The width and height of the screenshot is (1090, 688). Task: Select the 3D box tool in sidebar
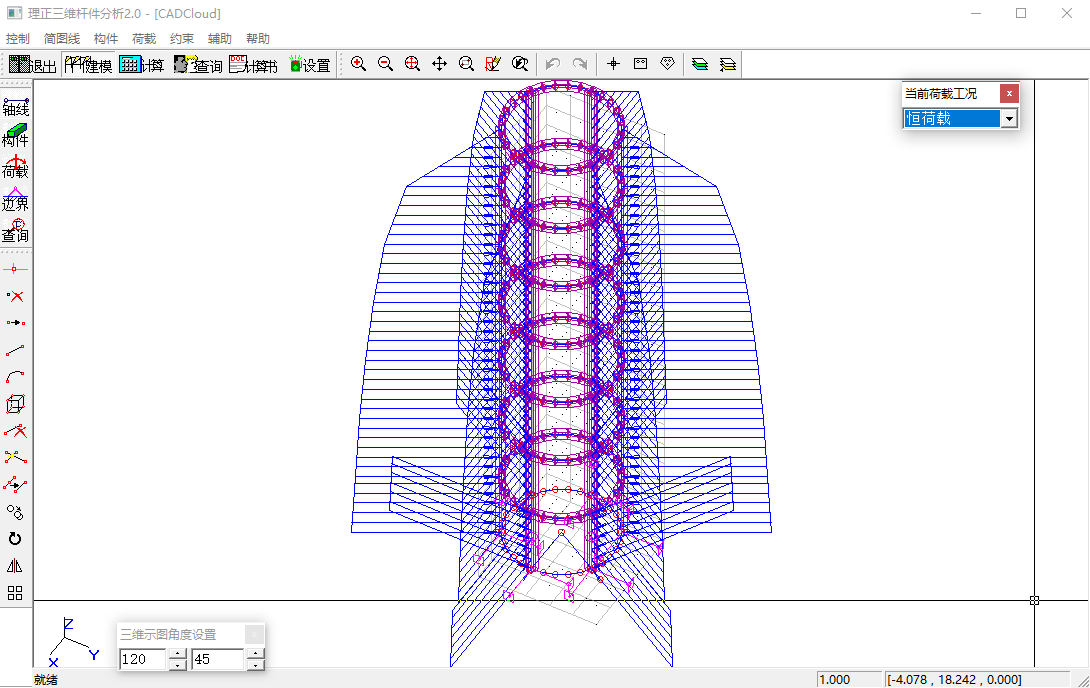click(15, 404)
